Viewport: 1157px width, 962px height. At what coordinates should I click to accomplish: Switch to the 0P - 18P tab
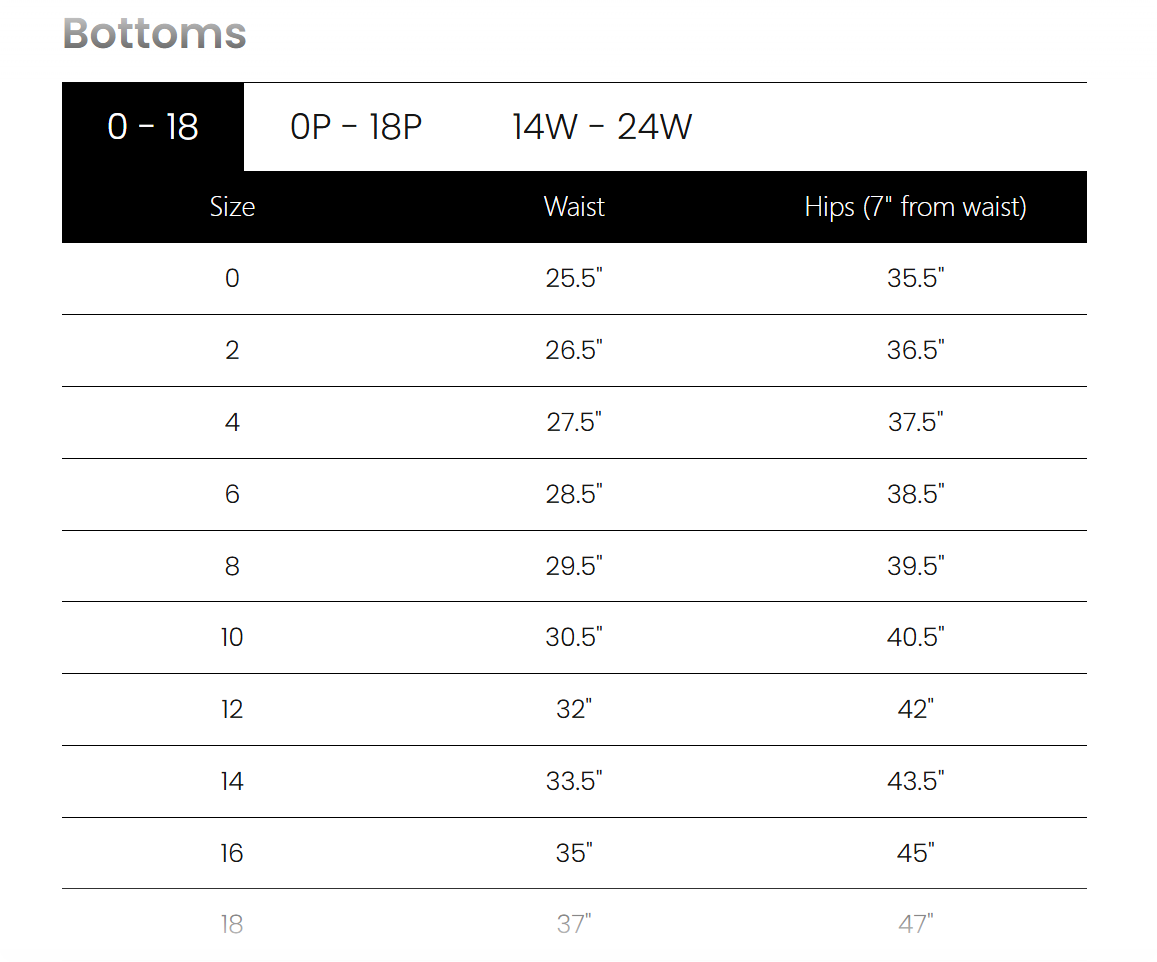pyautogui.click(x=356, y=127)
